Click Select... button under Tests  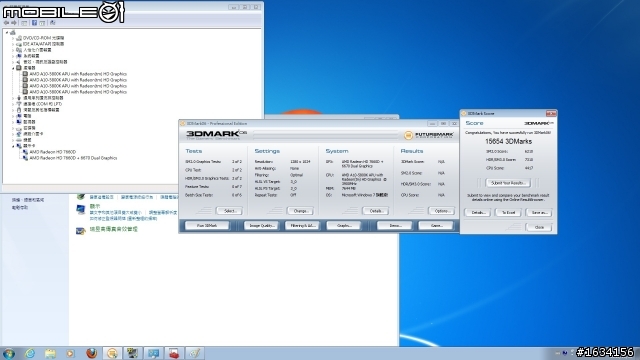[x=229, y=211]
